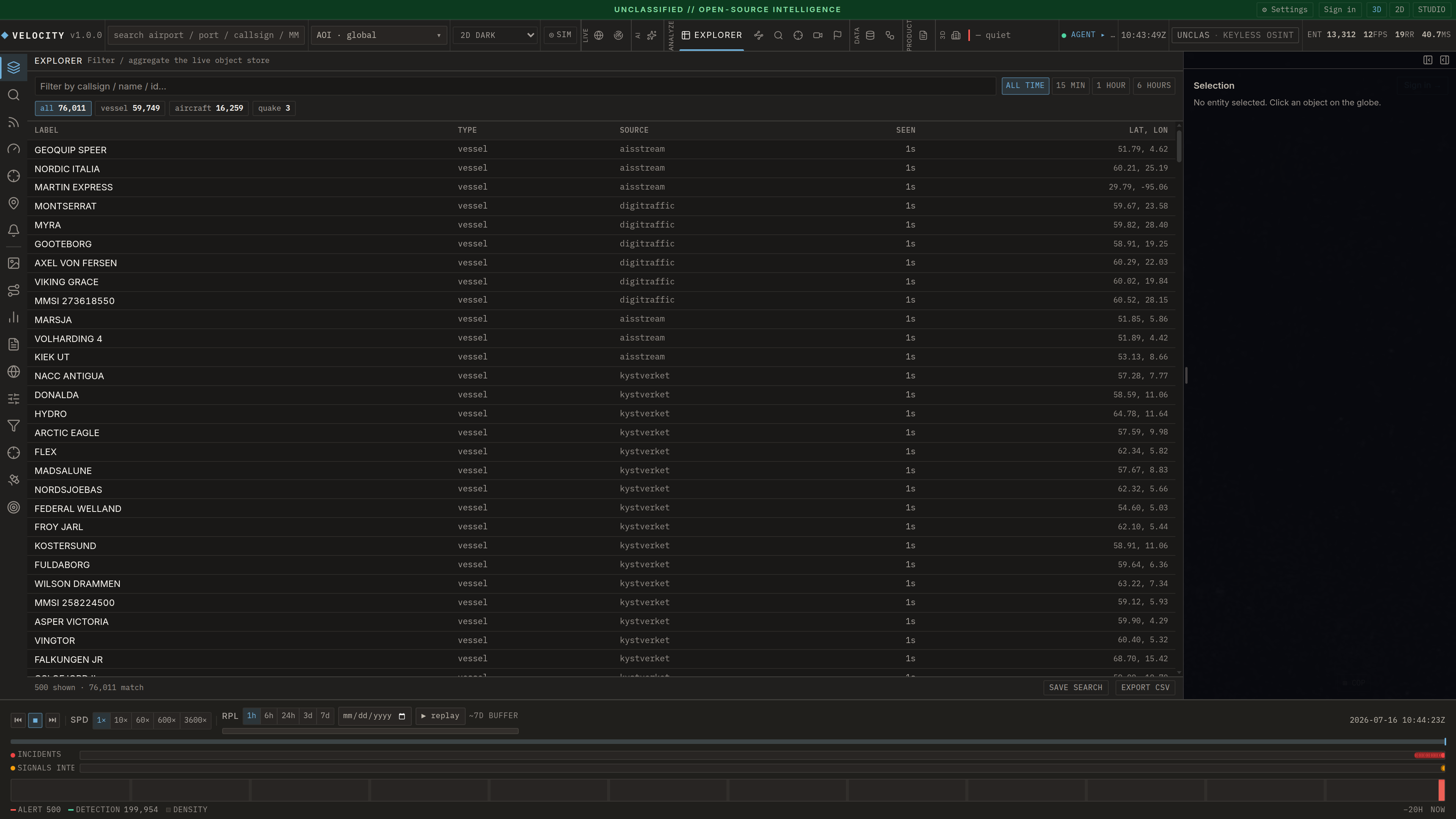Toggle 3D buildings icon
This screenshot has height=819, width=1456.
(x=956, y=35)
